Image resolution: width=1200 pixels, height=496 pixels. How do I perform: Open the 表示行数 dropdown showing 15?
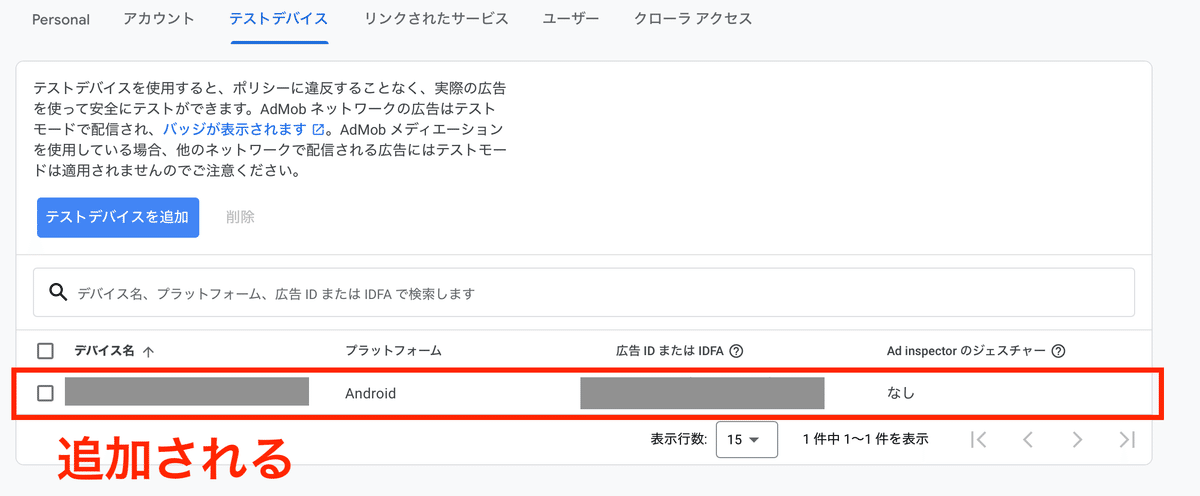tap(746, 439)
